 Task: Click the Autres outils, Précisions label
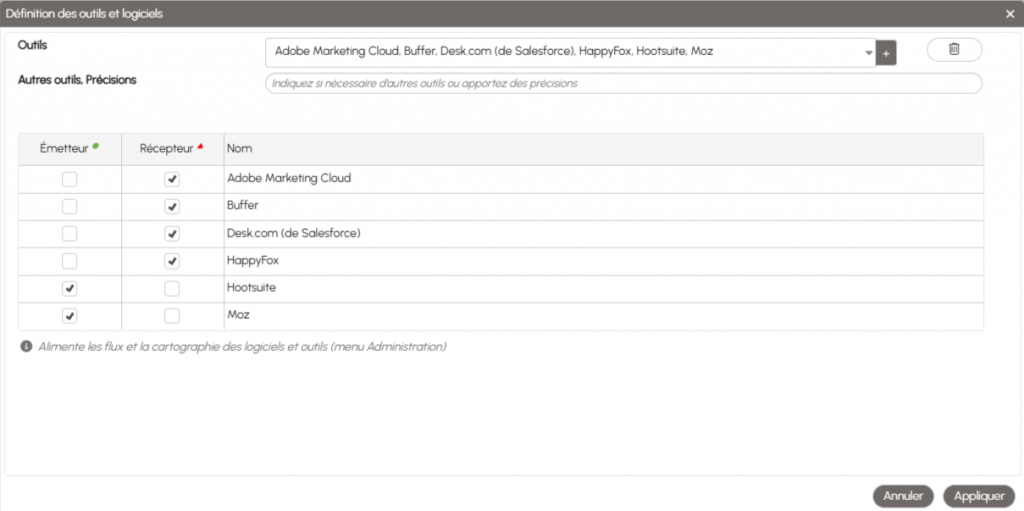point(77,80)
